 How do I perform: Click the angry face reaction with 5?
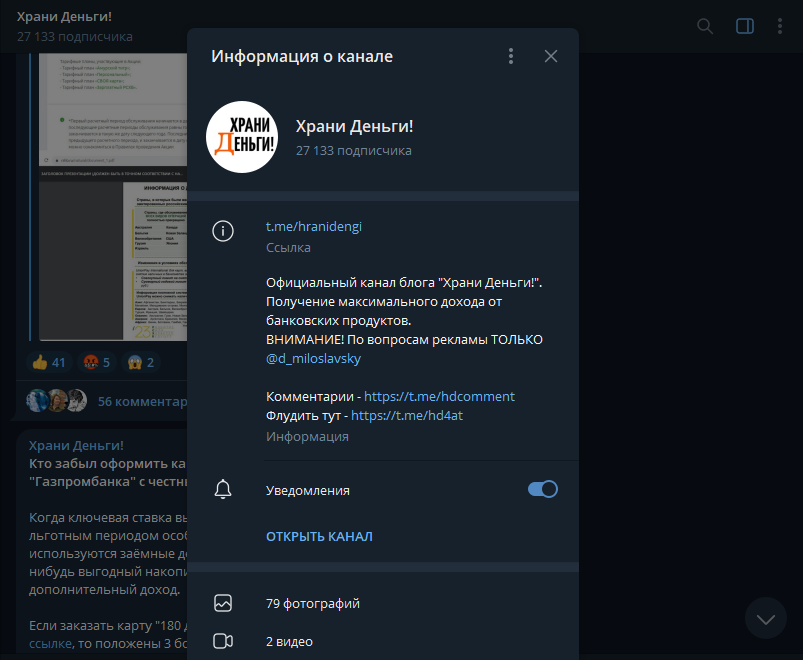click(x=98, y=362)
